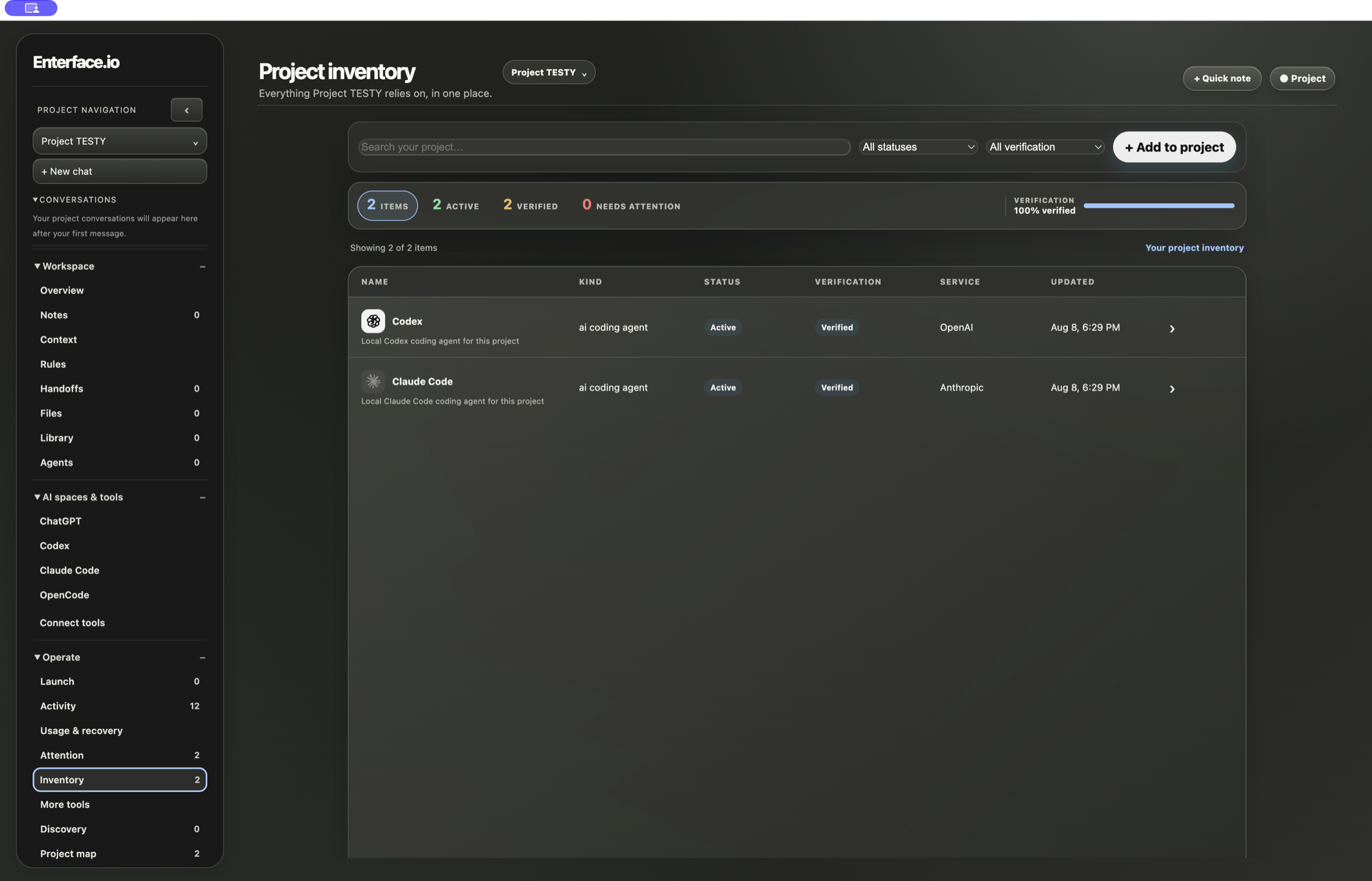The image size is (1372, 881).
Task: Open Discovery in sidebar
Action: click(x=120, y=829)
